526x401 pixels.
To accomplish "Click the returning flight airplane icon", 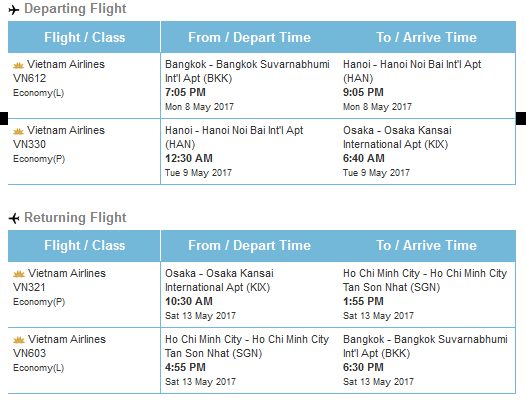I will (14, 219).
